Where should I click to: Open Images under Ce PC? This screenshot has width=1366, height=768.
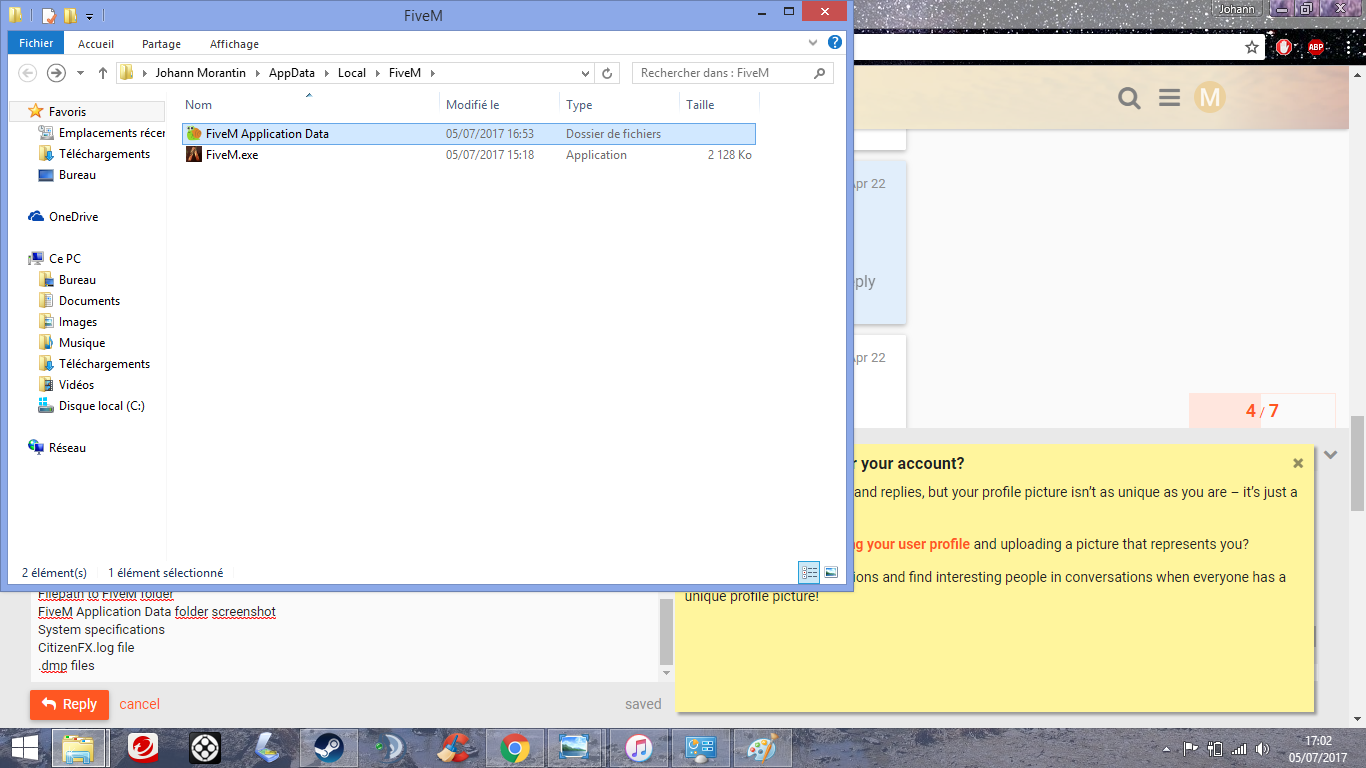coord(68,322)
